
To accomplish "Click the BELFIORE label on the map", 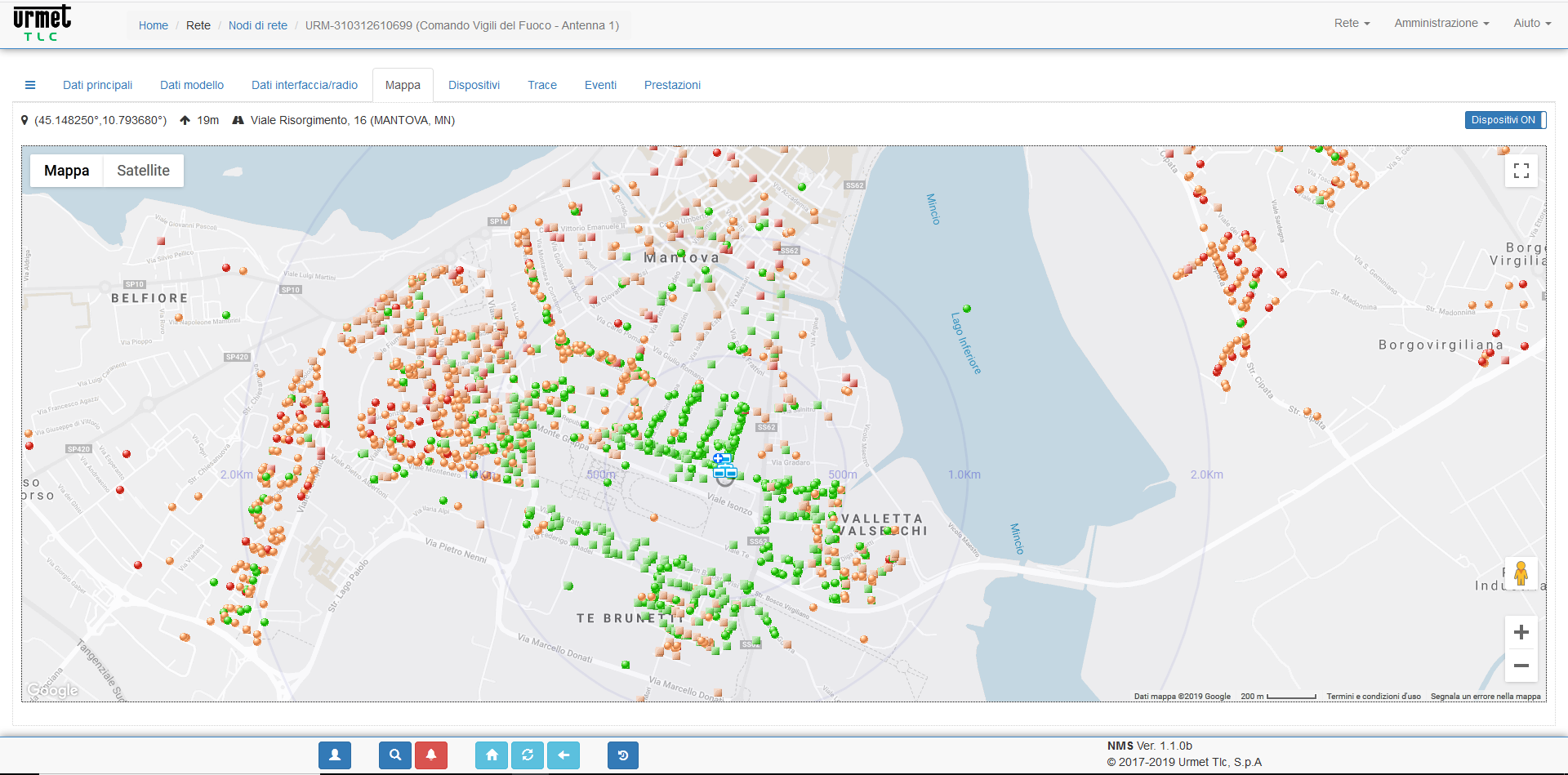I will [149, 298].
